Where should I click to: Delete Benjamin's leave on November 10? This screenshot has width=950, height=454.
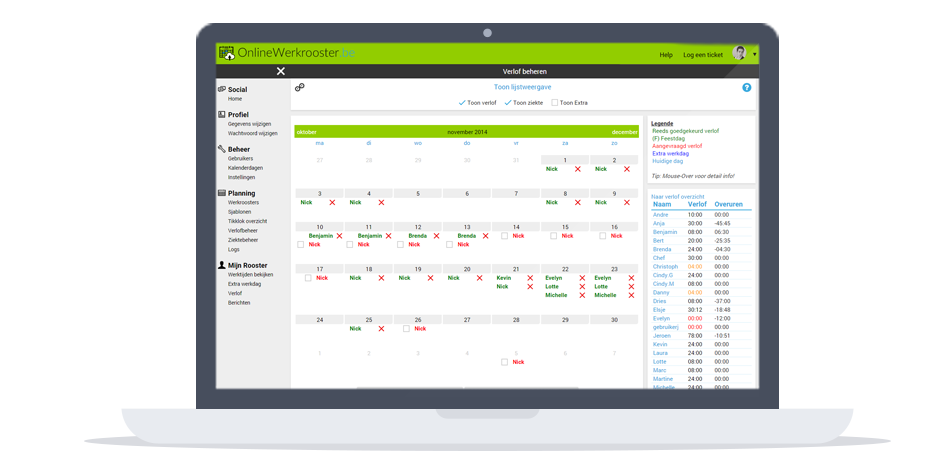click(339, 236)
